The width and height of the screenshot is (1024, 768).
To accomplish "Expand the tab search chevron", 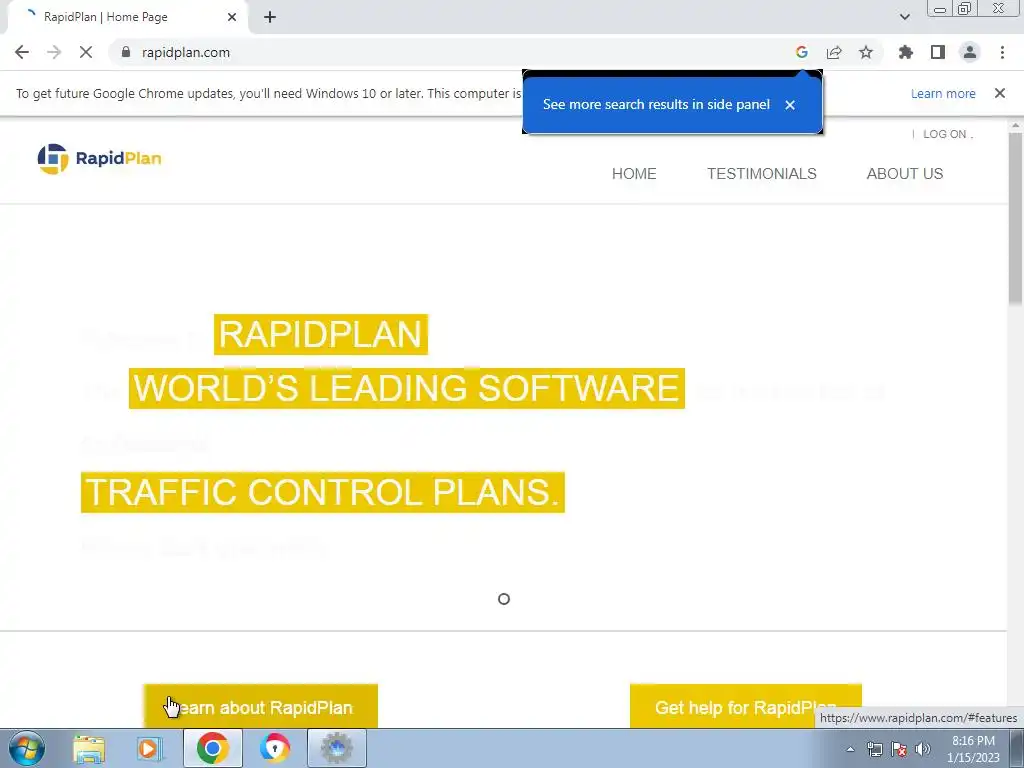I will pyautogui.click(x=904, y=17).
